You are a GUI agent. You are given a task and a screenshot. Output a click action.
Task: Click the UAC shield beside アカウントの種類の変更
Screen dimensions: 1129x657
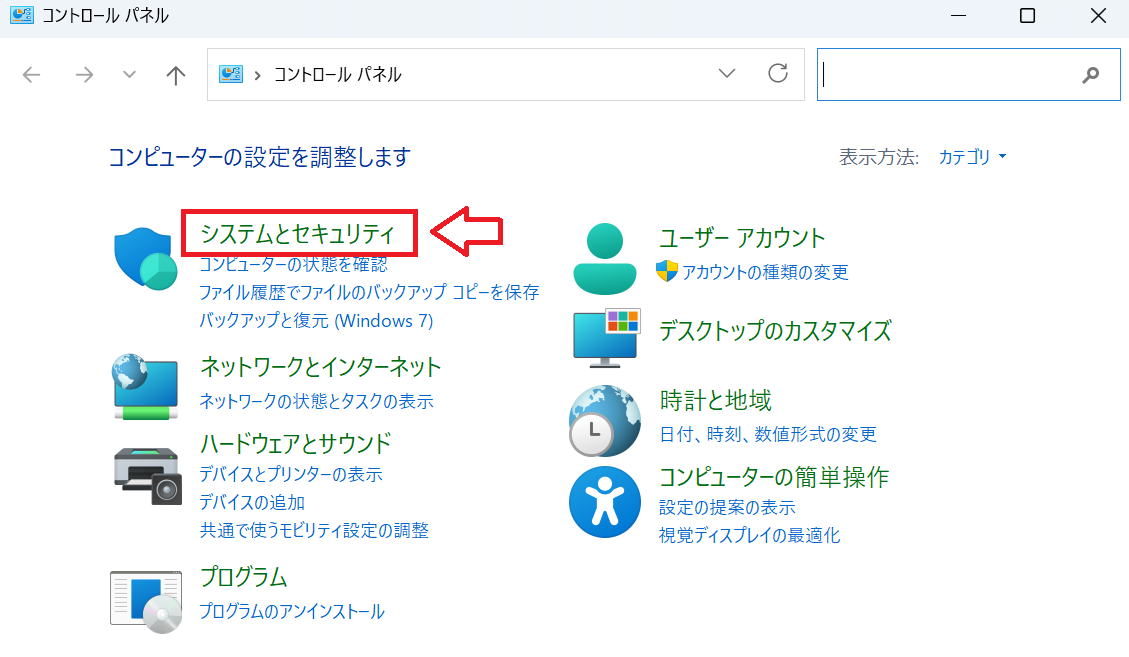(x=667, y=271)
